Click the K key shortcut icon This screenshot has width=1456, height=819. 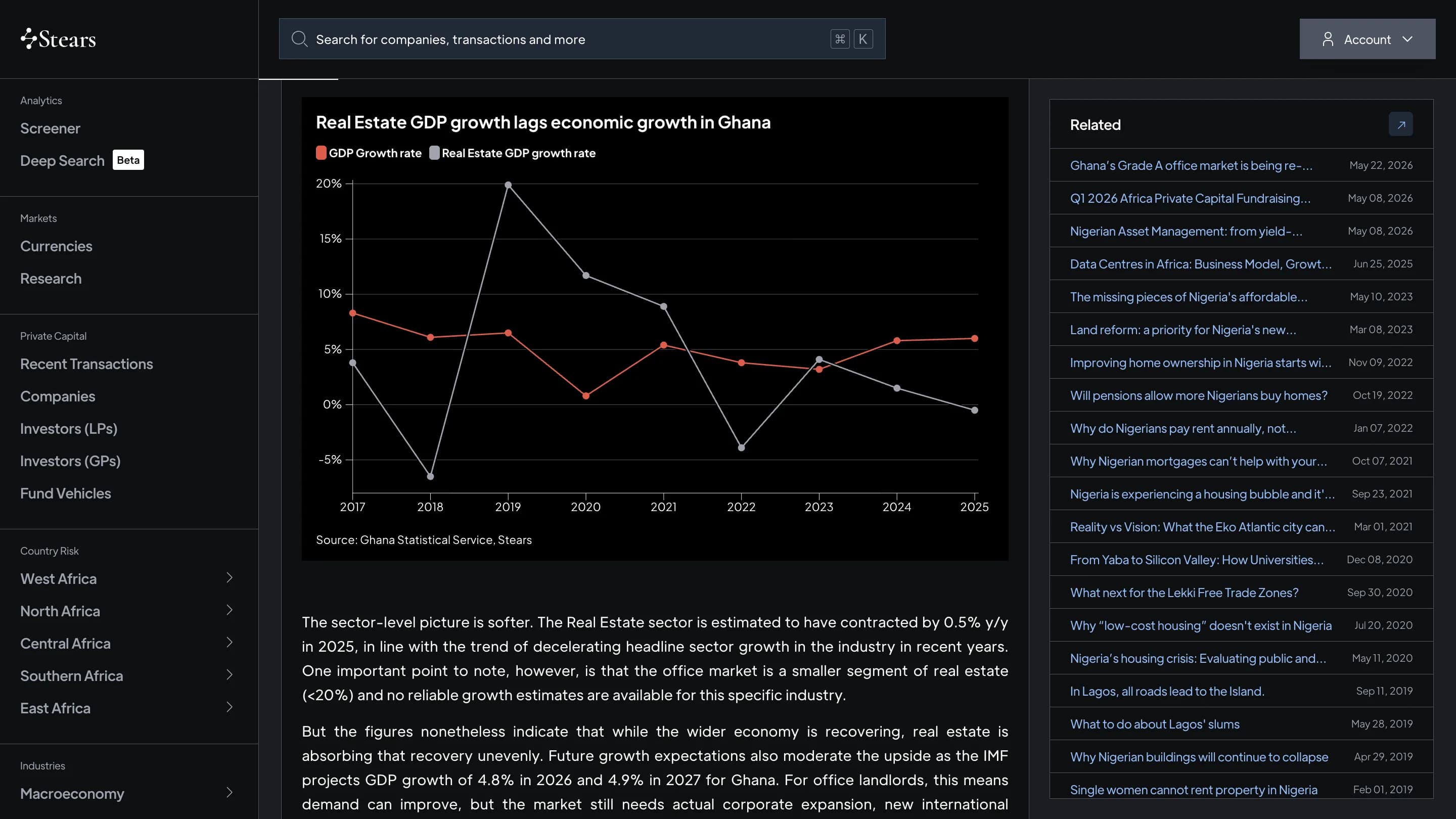coord(862,39)
